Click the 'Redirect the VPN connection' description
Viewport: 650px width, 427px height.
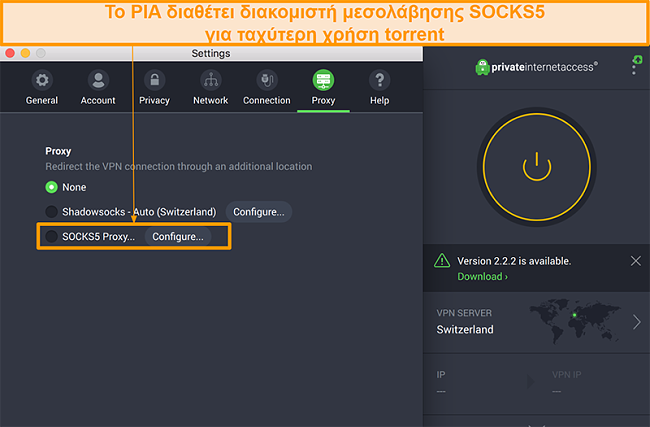pyautogui.click(x=179, y=166)
